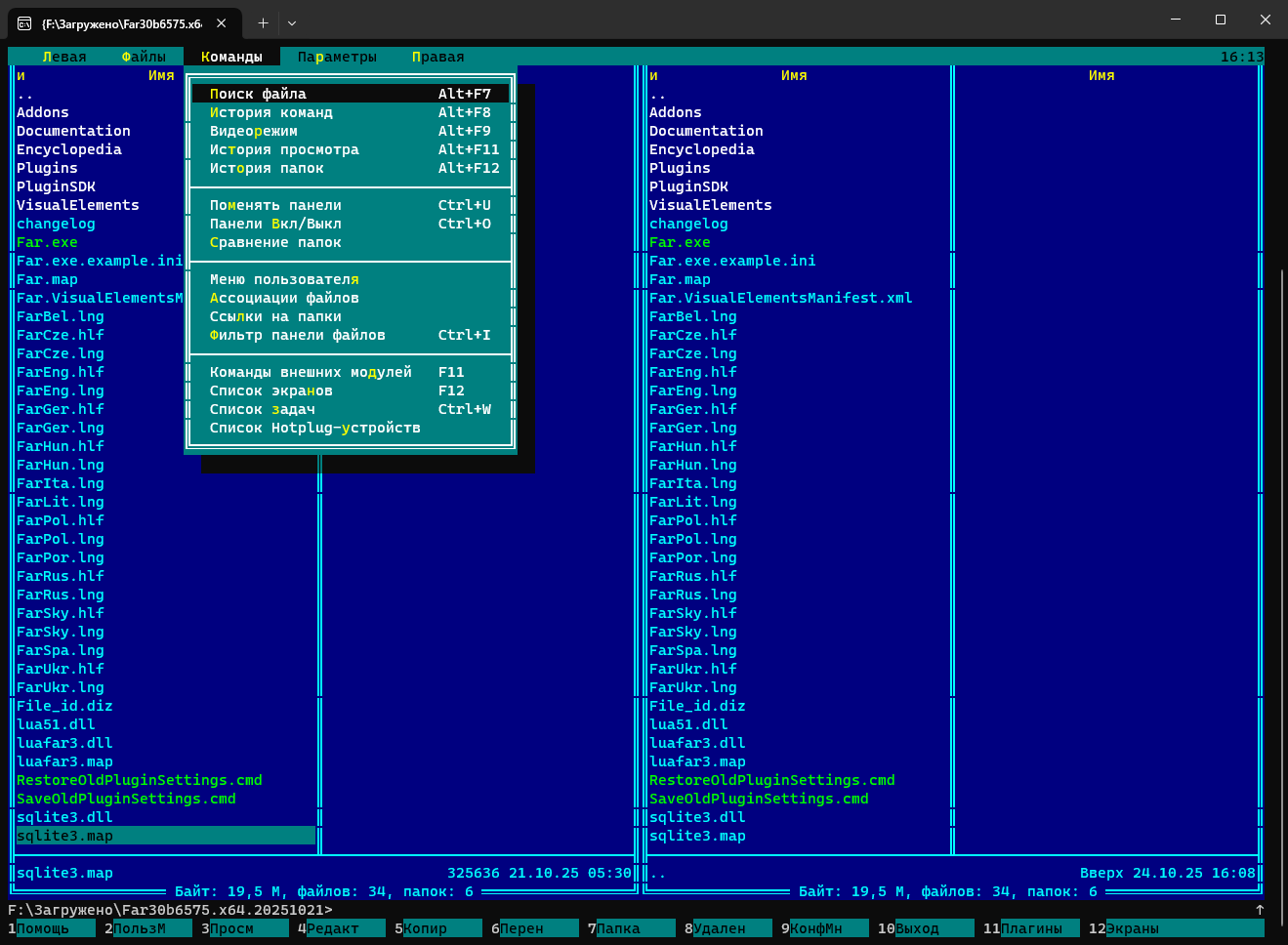
Task: Select Far.exe in the right panel
Action: coord(680,242)
